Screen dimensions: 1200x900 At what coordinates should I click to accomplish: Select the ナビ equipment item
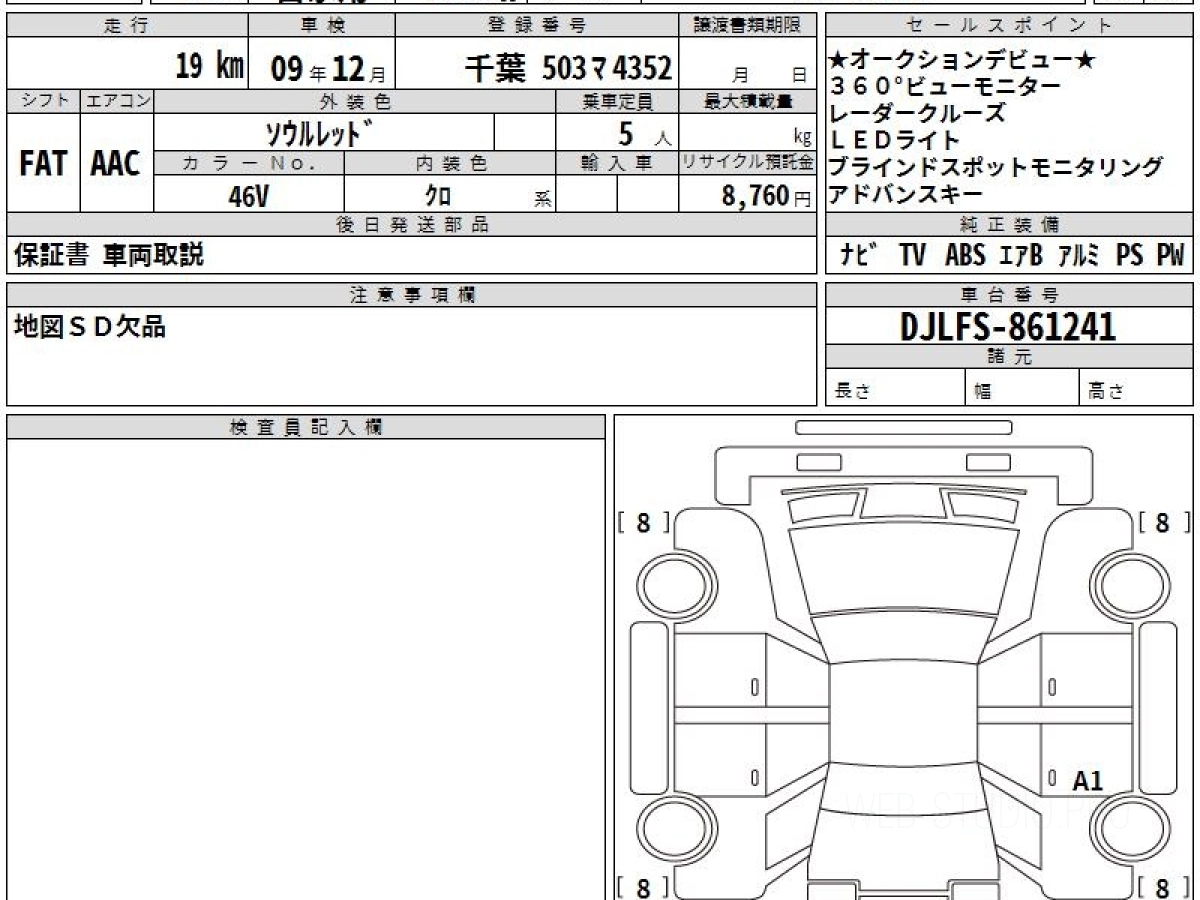coord(859,256)
